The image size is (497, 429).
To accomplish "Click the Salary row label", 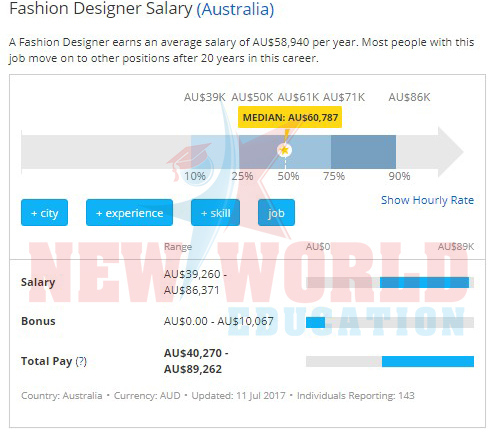I will pyautogui.click(x=38, y=282).
